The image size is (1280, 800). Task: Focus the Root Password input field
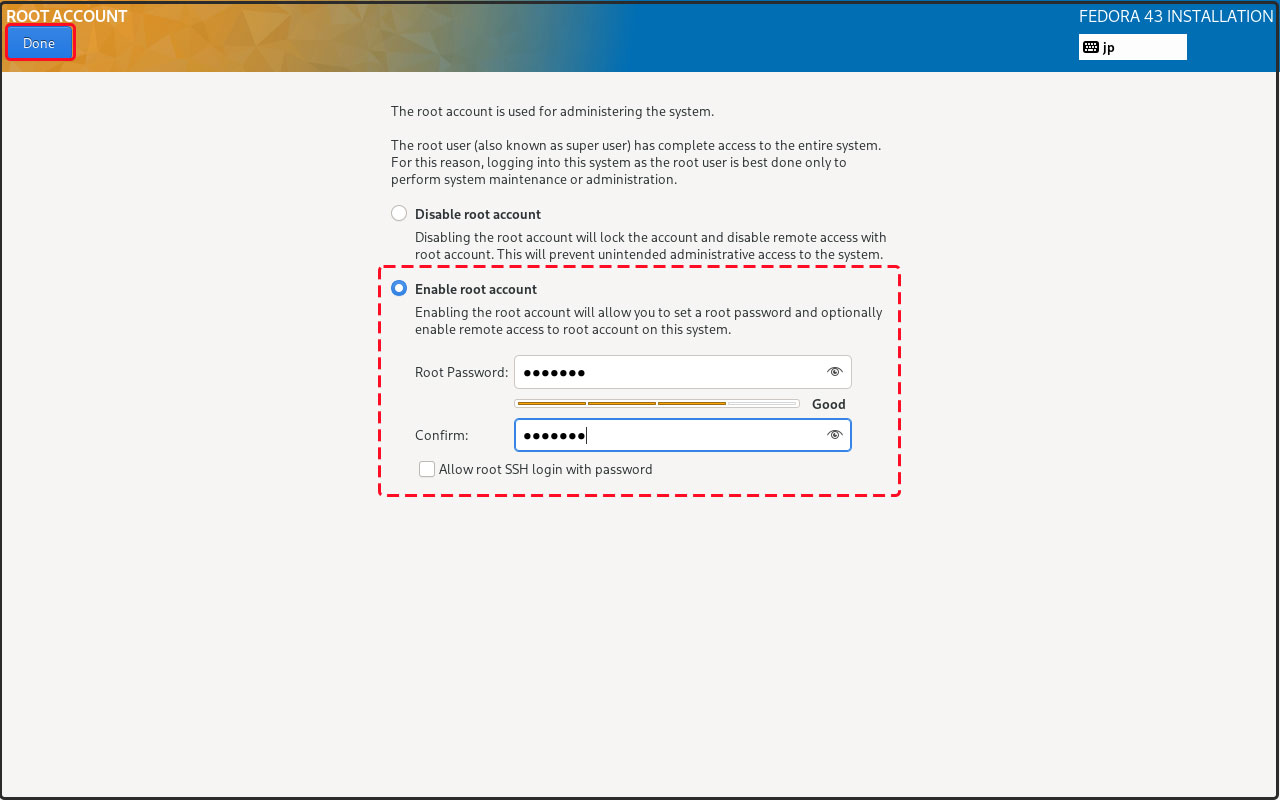click(665, 372)
